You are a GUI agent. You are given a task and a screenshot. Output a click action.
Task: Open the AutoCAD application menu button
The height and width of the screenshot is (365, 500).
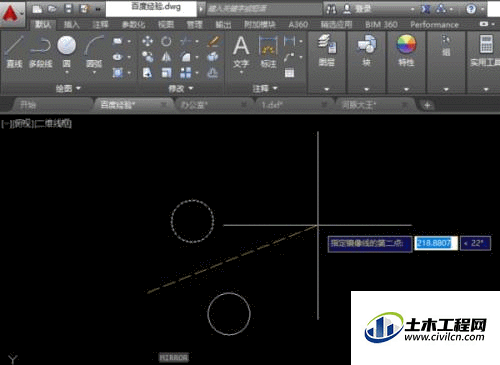click(x=11, y=14)
